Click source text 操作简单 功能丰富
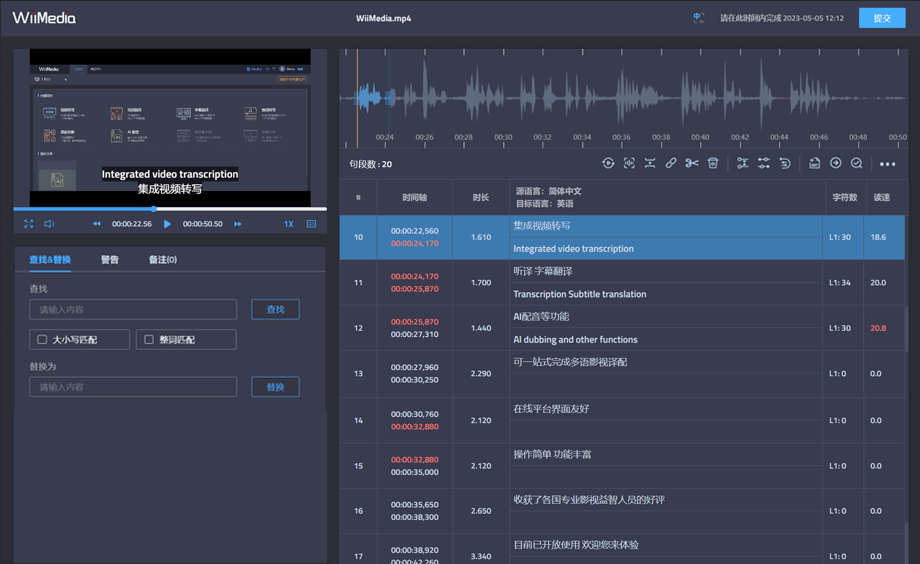 (552, 454)
